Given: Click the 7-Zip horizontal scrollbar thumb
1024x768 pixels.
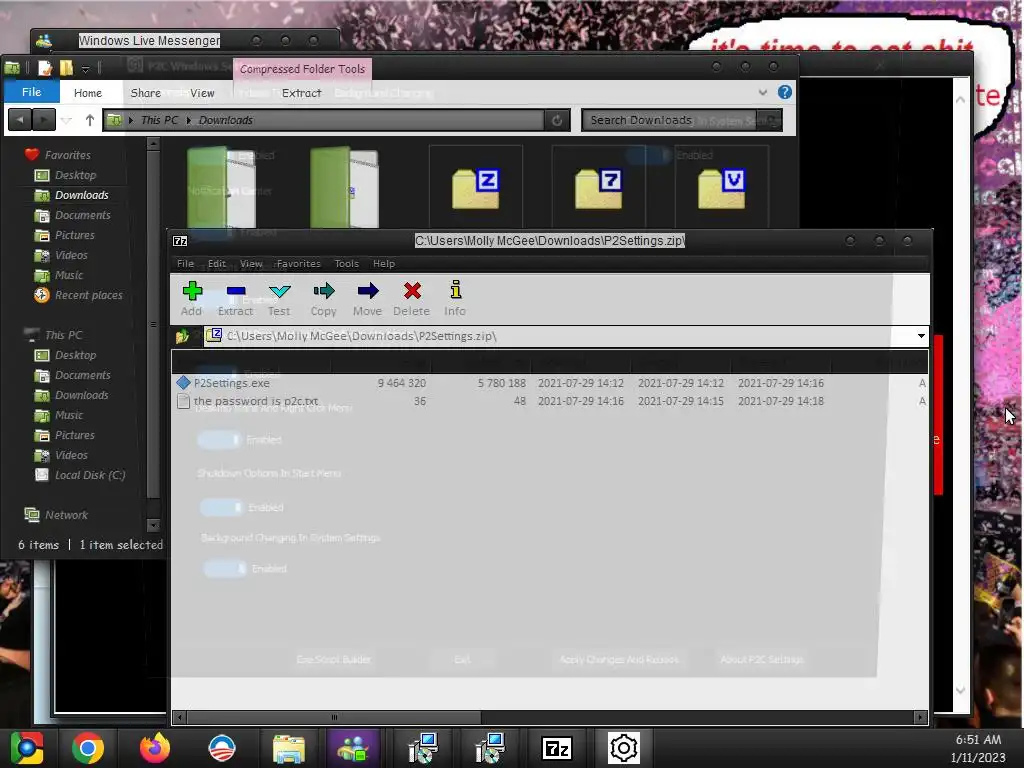Looking at the screenshot, I should point(334,717).
